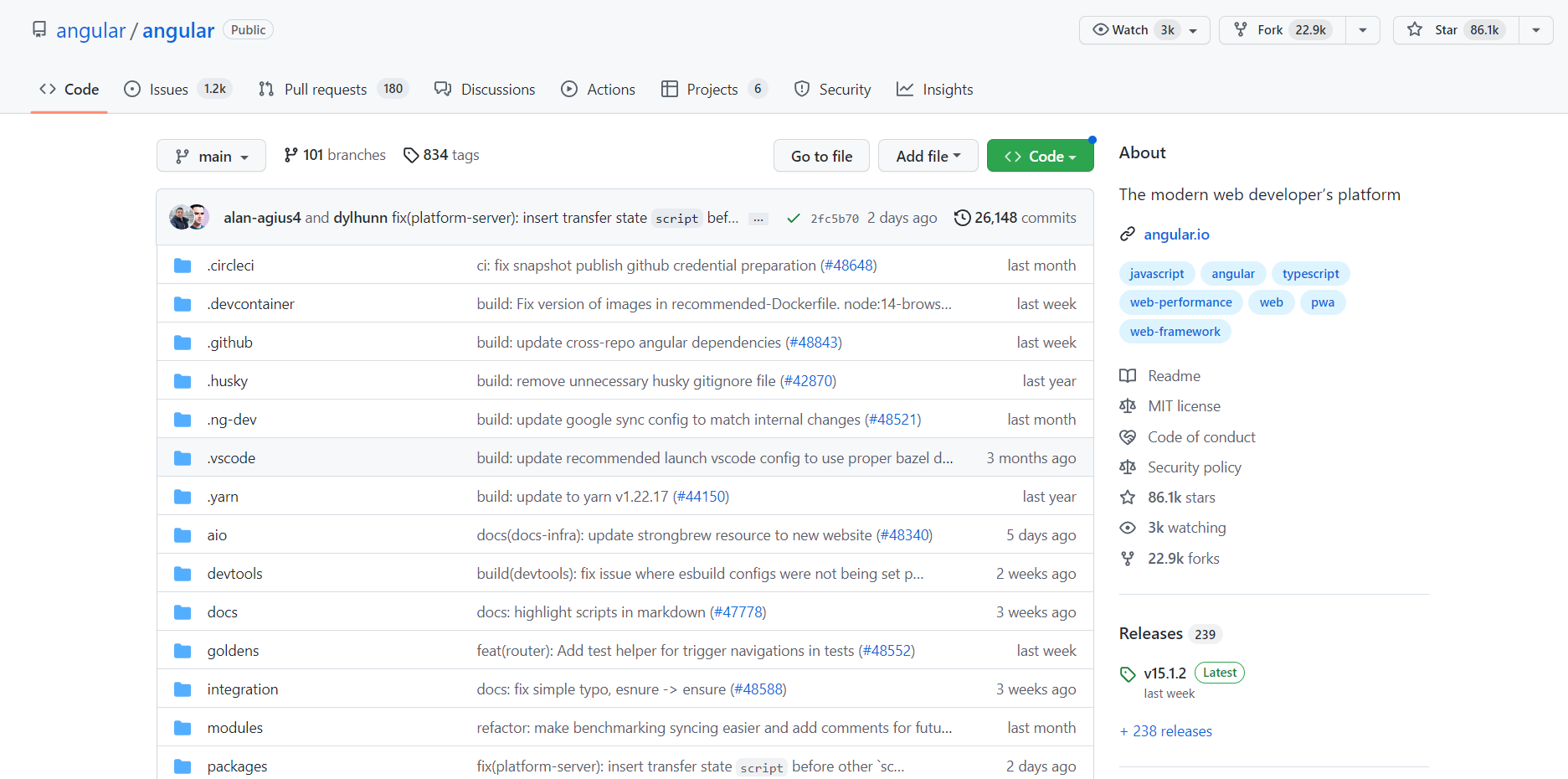The width and height of the screenshot is (1568, 779).
Task: Click the folder icon for devtools
Action: [183, 574]
